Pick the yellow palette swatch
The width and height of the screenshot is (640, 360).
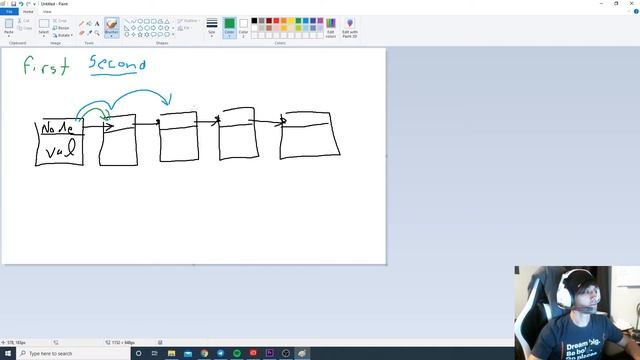[x=291, y=21]
